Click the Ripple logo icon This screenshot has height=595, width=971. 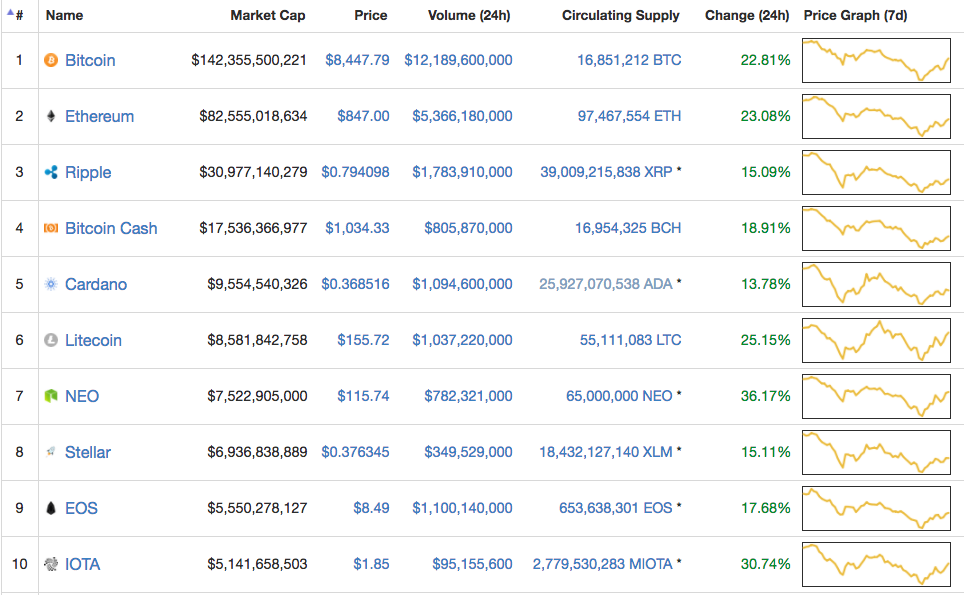51,173
